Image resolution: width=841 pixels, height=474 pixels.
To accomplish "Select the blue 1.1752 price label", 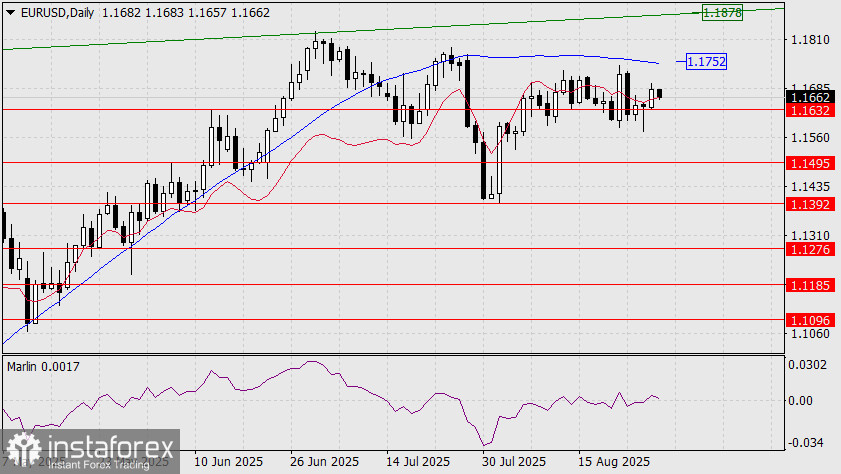I will 706,62.
